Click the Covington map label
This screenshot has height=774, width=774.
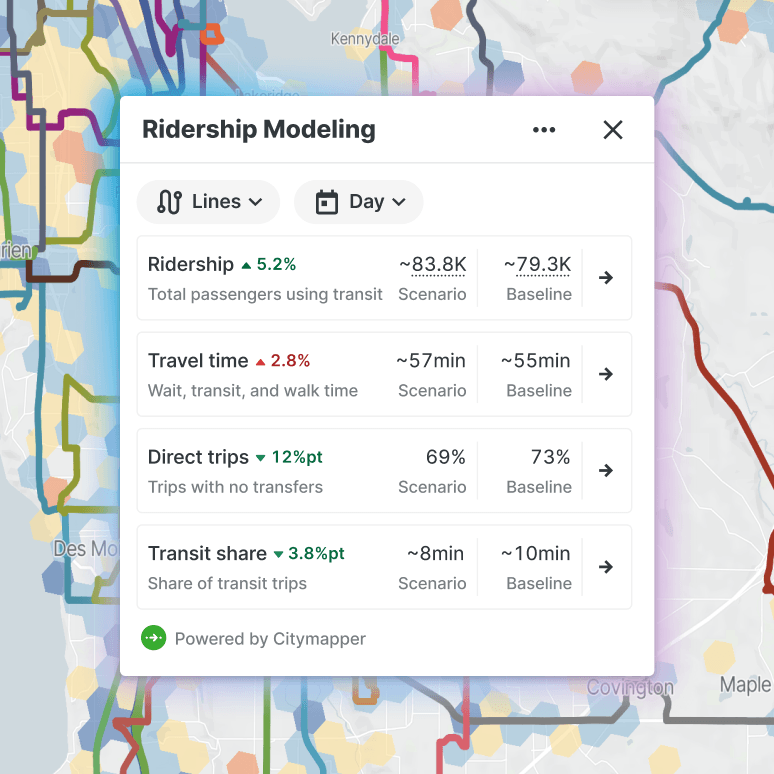630,687
